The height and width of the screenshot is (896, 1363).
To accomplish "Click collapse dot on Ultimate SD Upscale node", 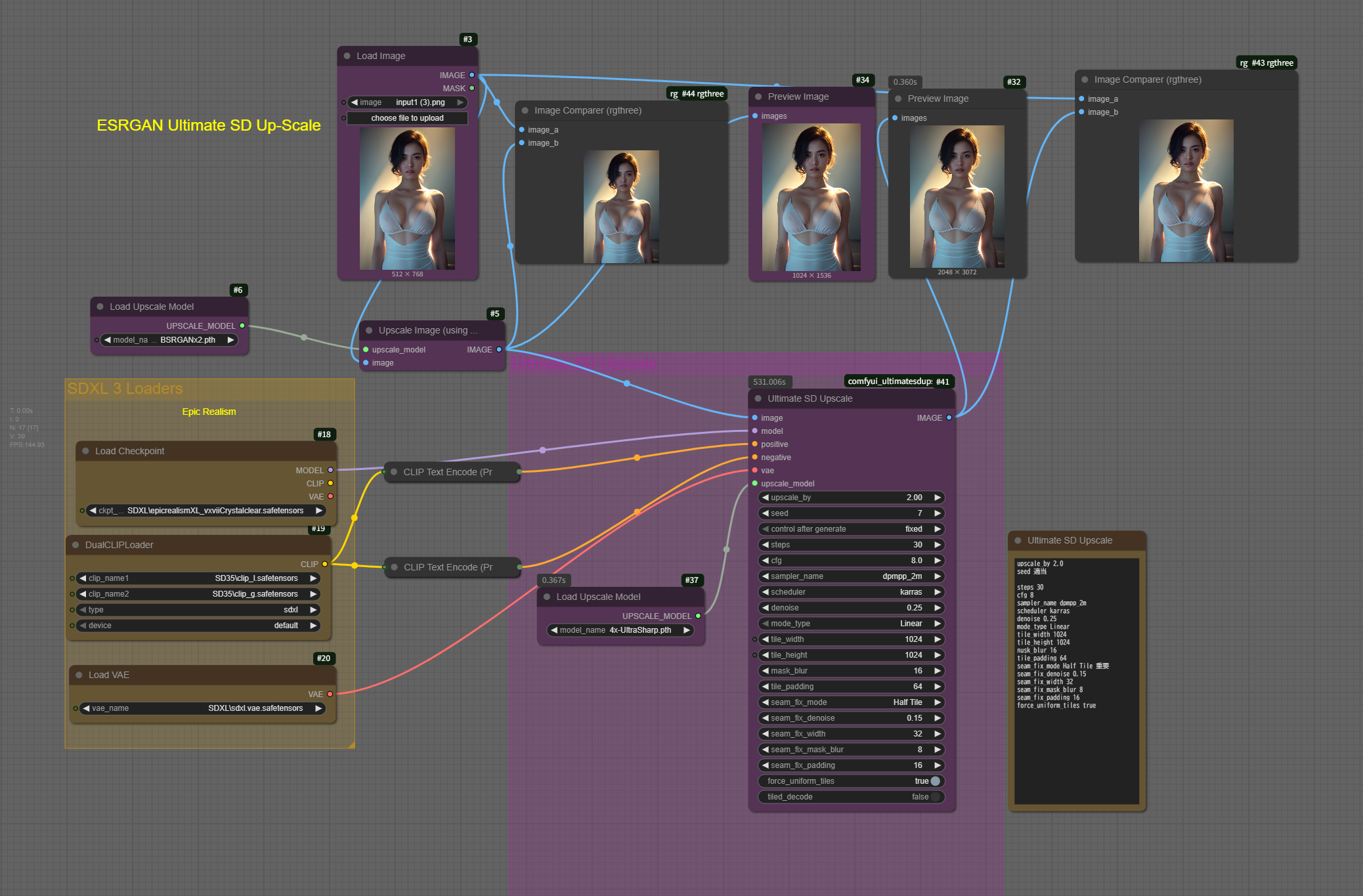I will (758, 398).
